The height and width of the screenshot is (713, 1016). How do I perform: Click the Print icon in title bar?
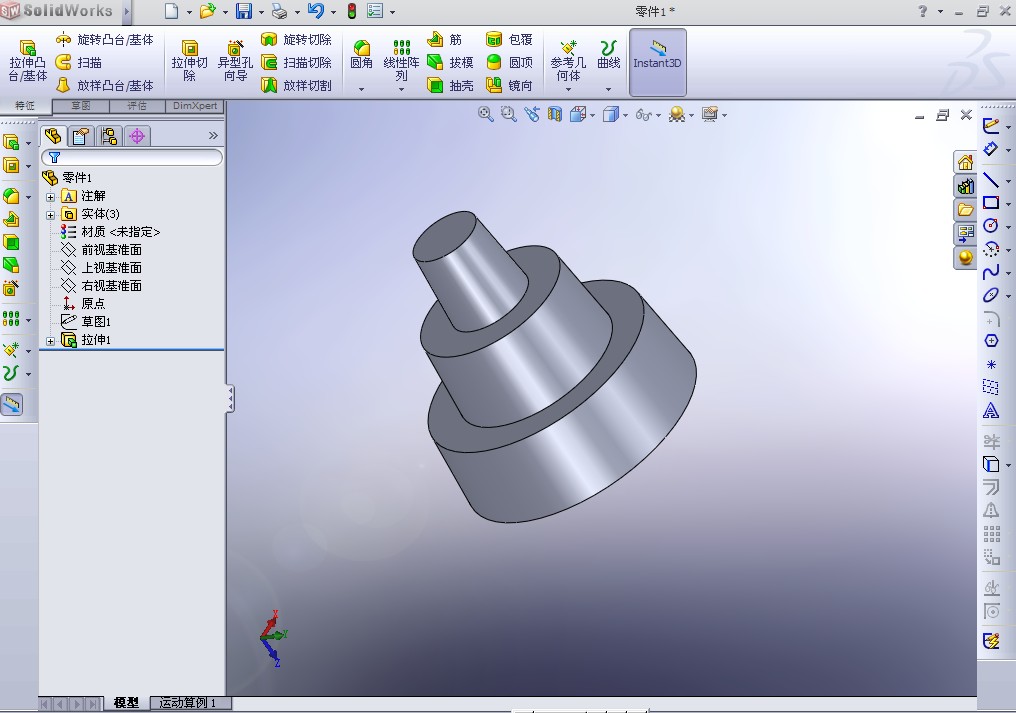coord(279,11)
